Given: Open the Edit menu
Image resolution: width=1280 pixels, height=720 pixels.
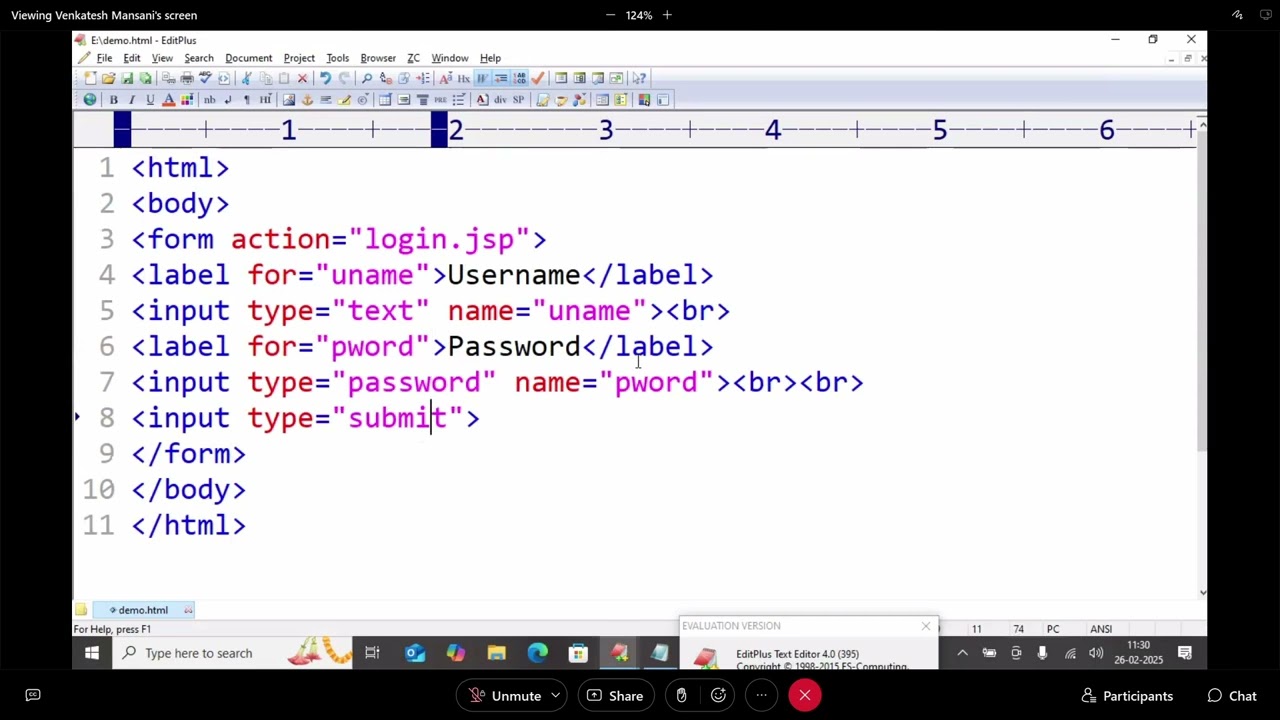Looking at the screenshot, I should coord(132,58).
